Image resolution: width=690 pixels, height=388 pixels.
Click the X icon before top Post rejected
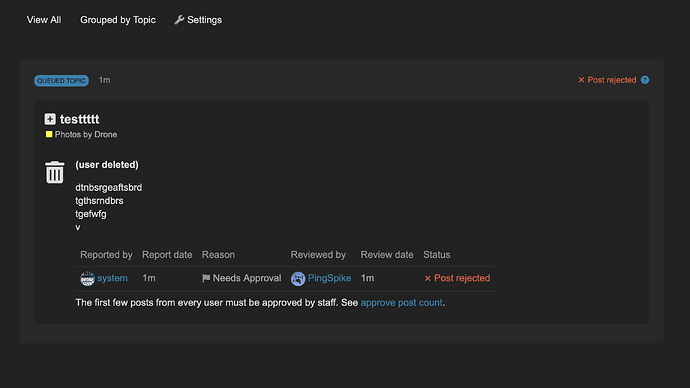tap(581, 80)
